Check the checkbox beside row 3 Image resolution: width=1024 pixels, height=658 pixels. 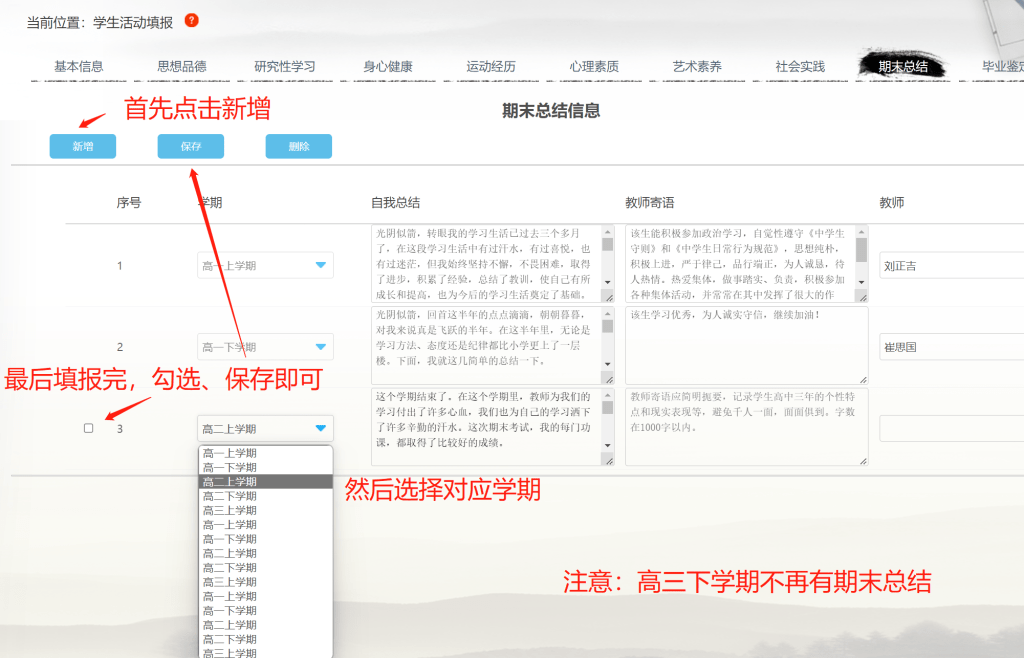pyautogui.click(x=89, y=428)
